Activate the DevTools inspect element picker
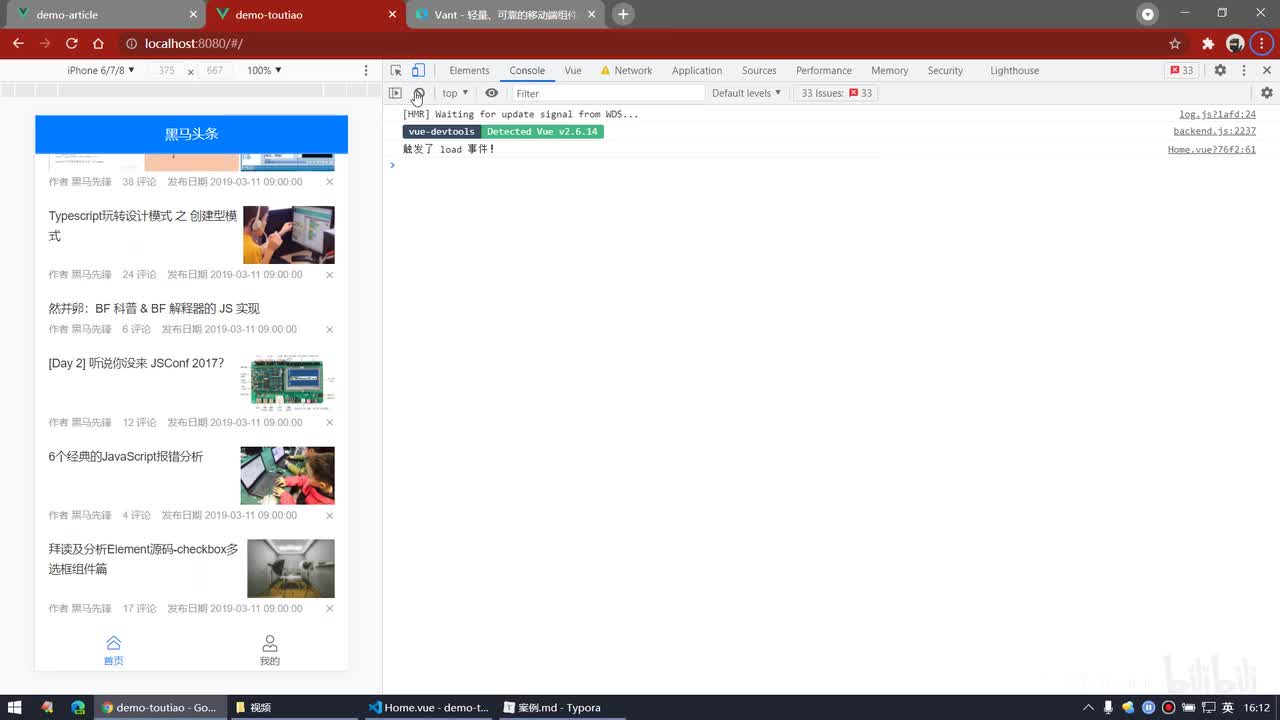This screenshot has width=1280, height=720. tap(396, 70)
